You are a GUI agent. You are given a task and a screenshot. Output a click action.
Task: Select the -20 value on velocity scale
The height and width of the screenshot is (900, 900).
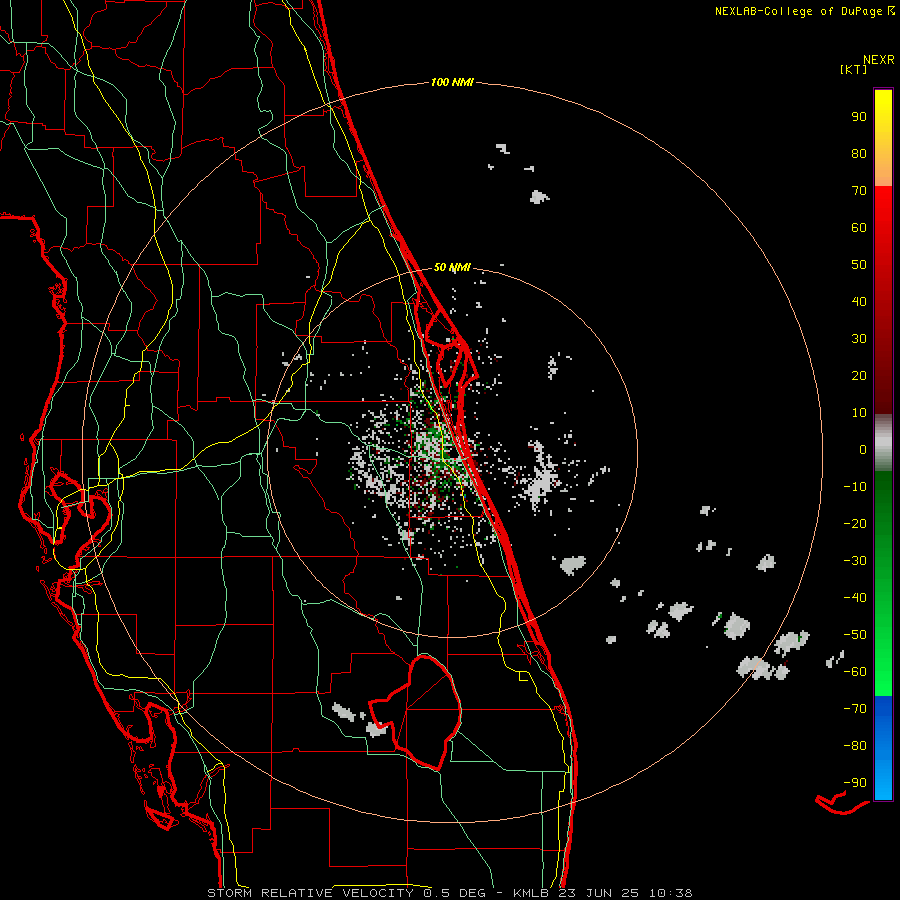pos(855,523)
